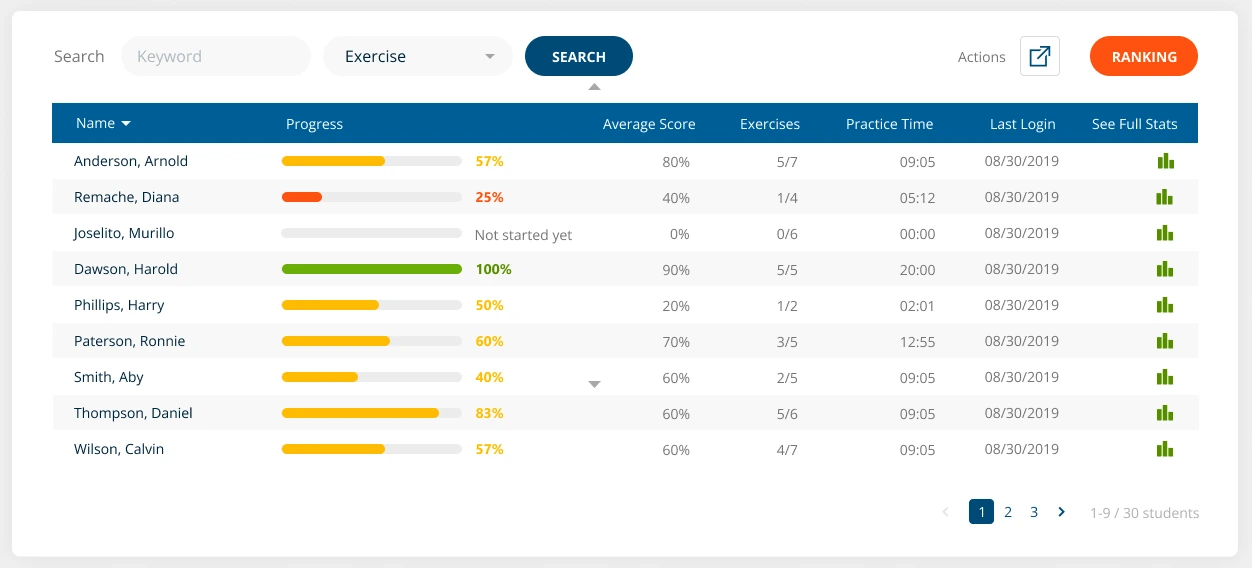This screenshot has height=568, width=1252.
Task: Click the 0/6 exercises value
Action: (x=787, y=234)
